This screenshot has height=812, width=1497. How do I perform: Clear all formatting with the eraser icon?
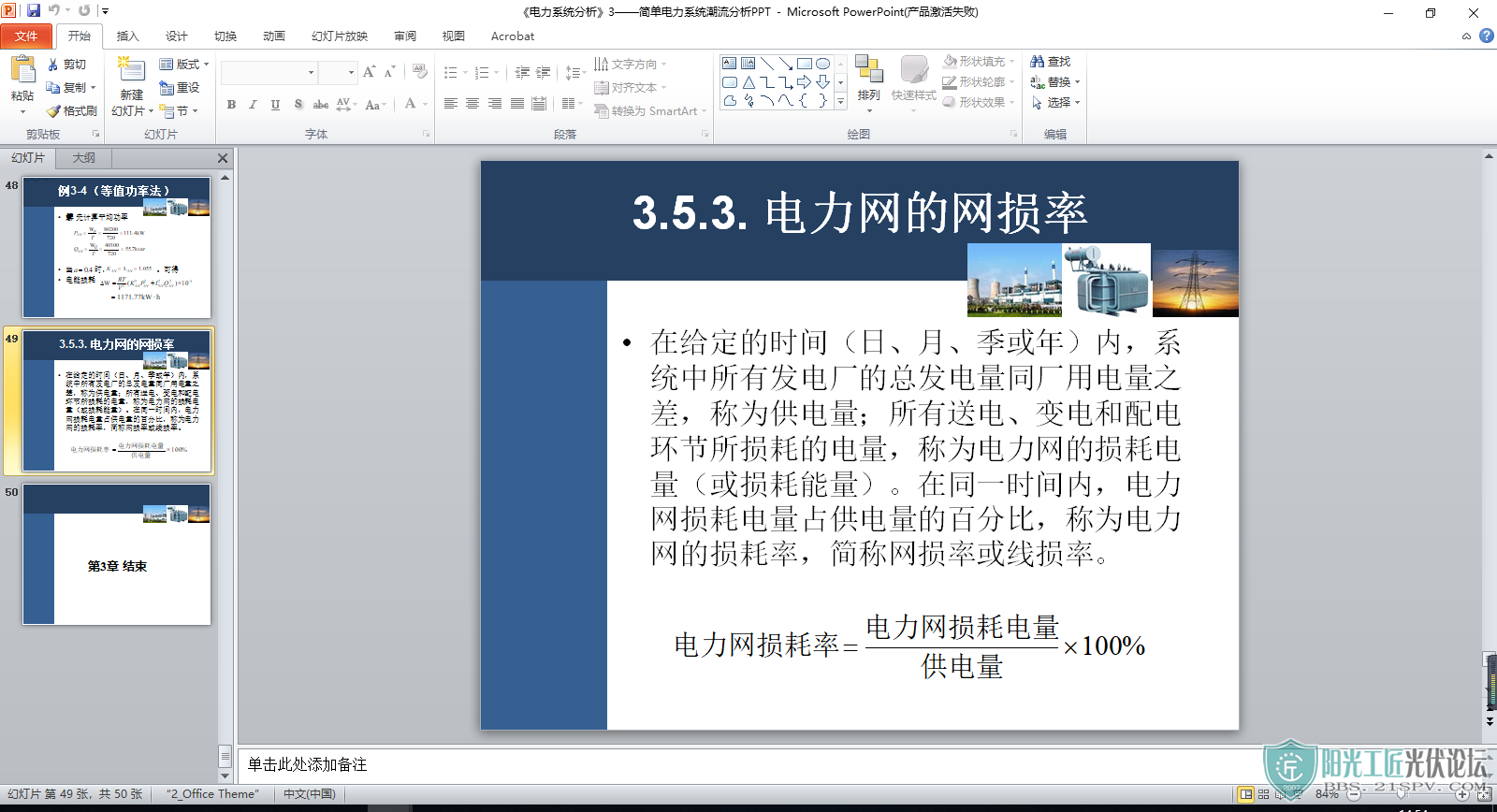pos(419,72)
